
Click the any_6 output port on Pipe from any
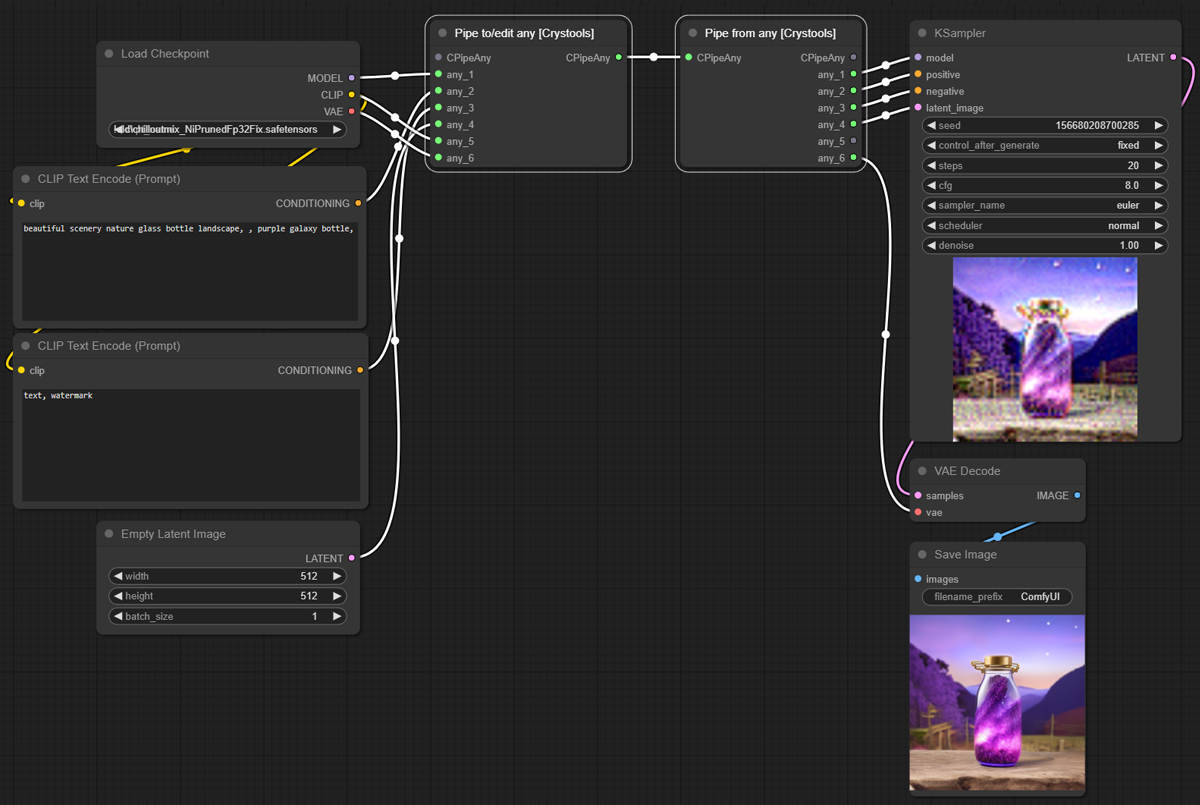pos(853,158)
